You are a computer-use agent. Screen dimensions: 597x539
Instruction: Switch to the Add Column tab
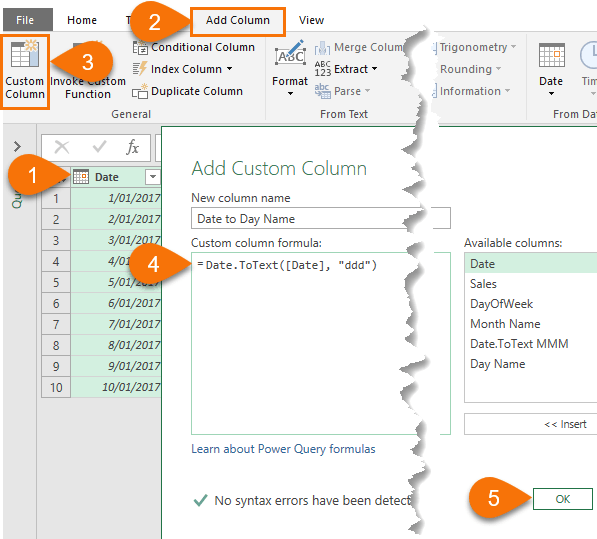click(238, 20)
